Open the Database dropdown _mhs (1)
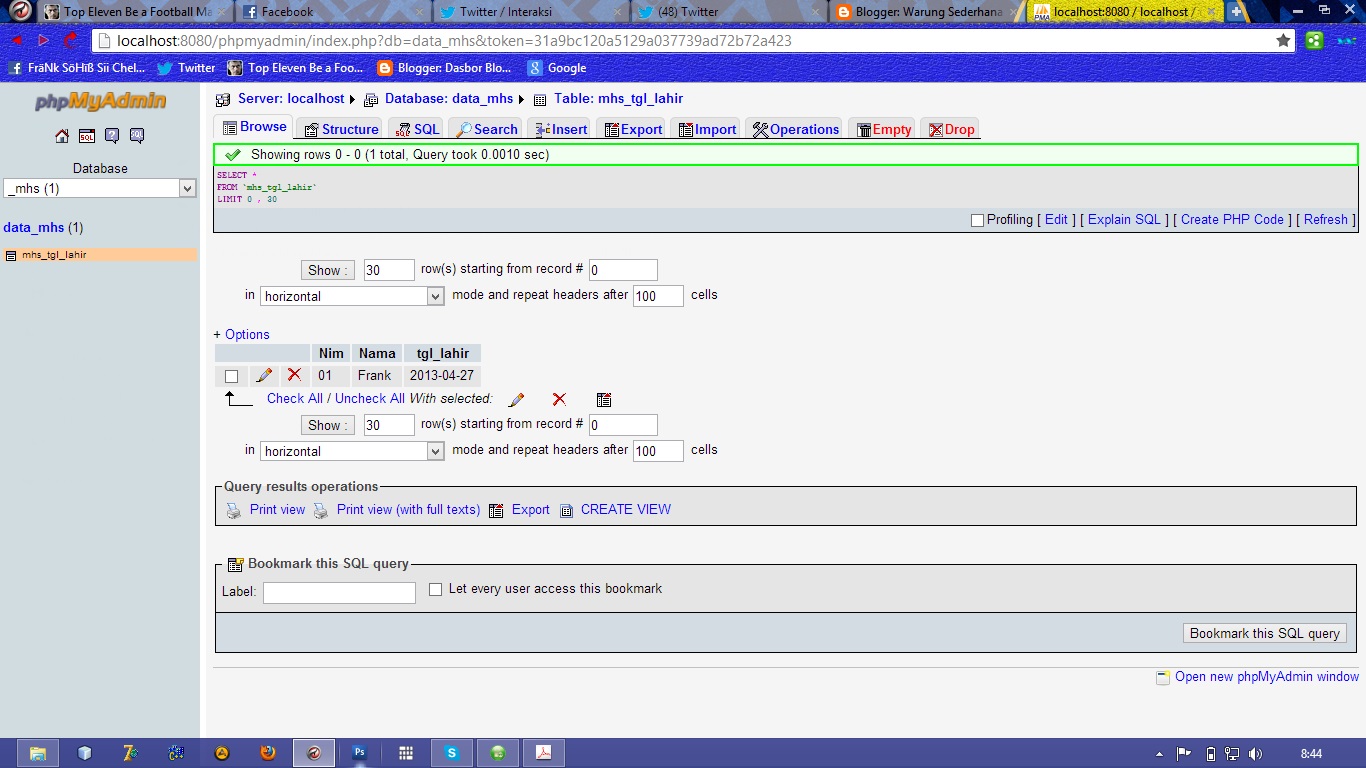 (100, 188)
